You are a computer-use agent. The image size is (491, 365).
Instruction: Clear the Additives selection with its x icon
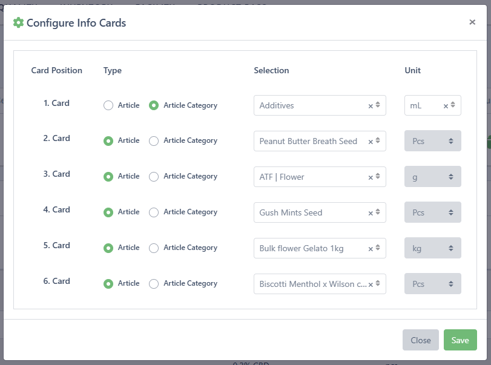(370, 106)
